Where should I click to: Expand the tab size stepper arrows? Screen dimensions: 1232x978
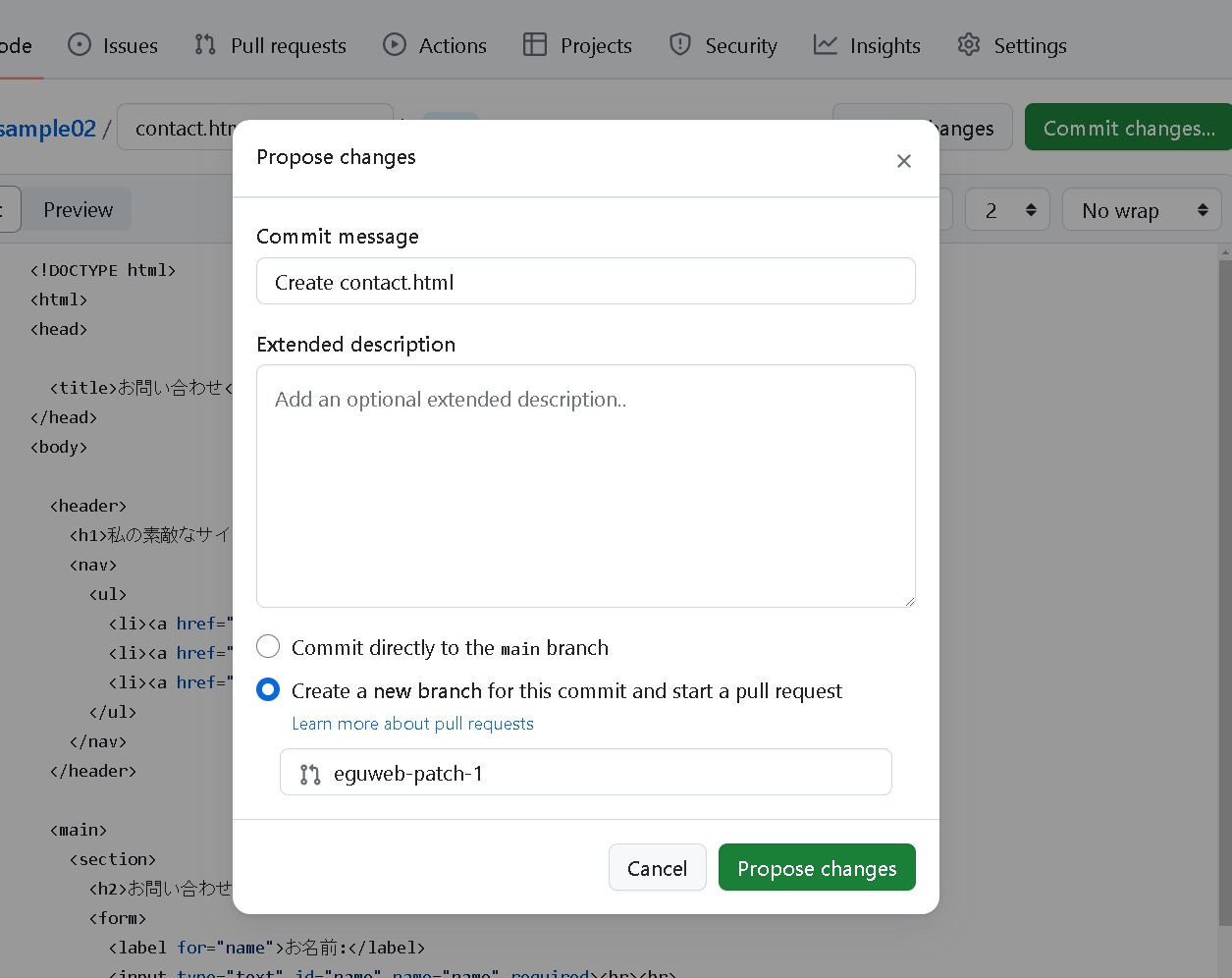[1031, 209]
